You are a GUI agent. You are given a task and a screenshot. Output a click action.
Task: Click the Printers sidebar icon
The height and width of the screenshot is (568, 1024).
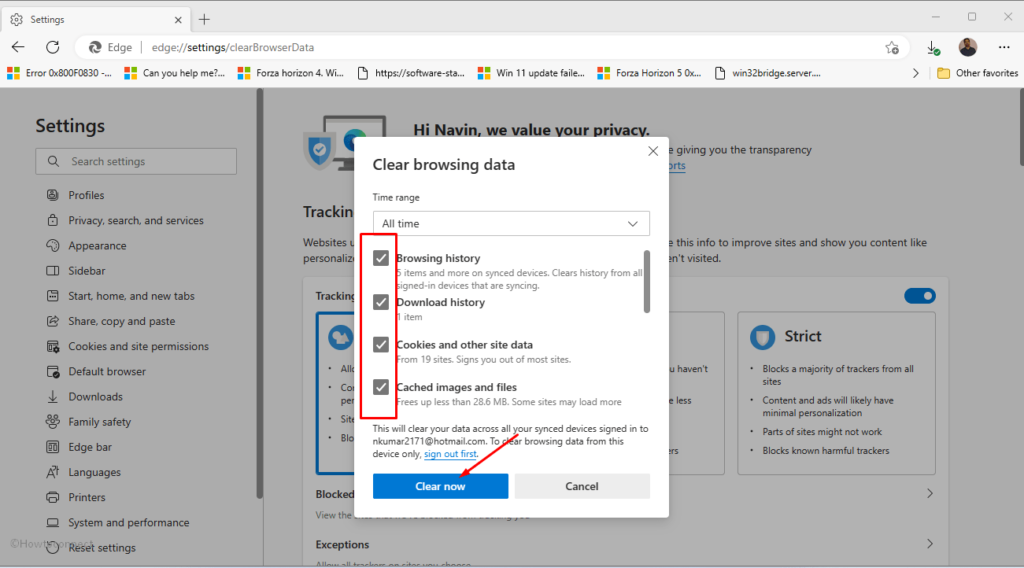pos(52,497)
